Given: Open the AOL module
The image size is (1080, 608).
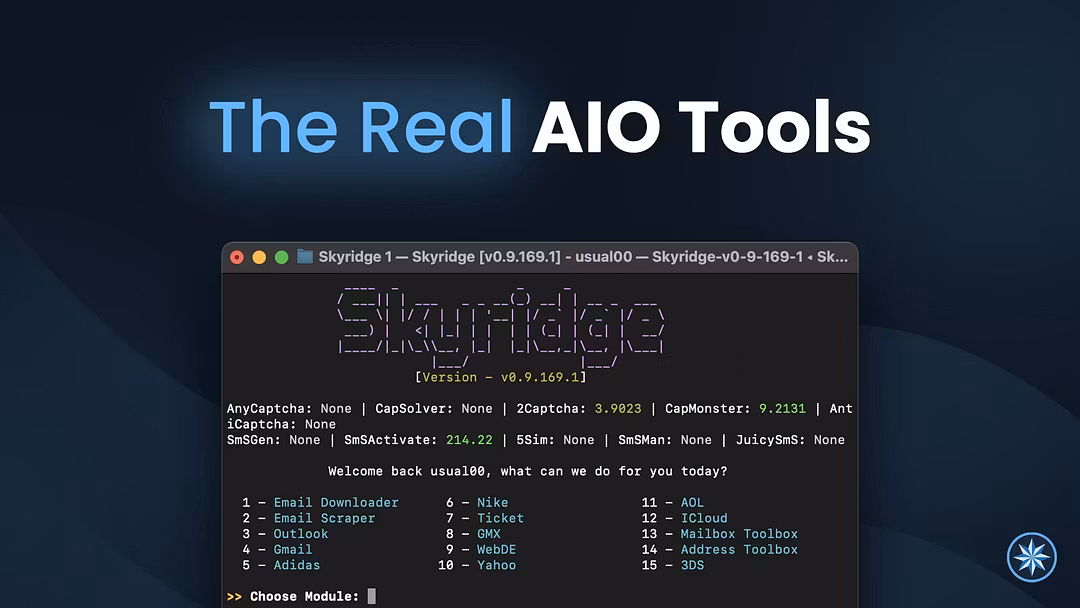Looking at the screenshot, I should [691, 502].
